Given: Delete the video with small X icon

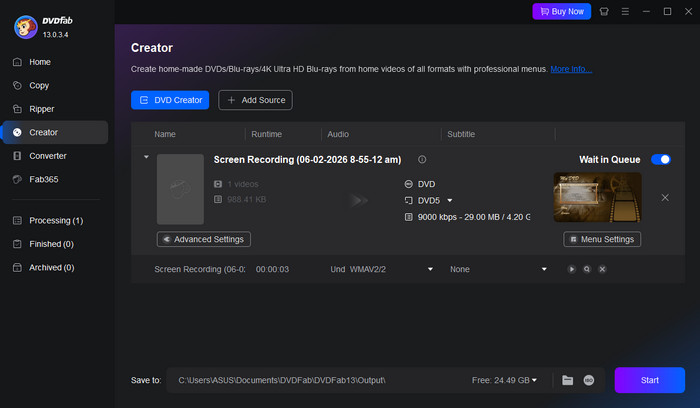Looking at the screenshot, I should tap(602, 269).
